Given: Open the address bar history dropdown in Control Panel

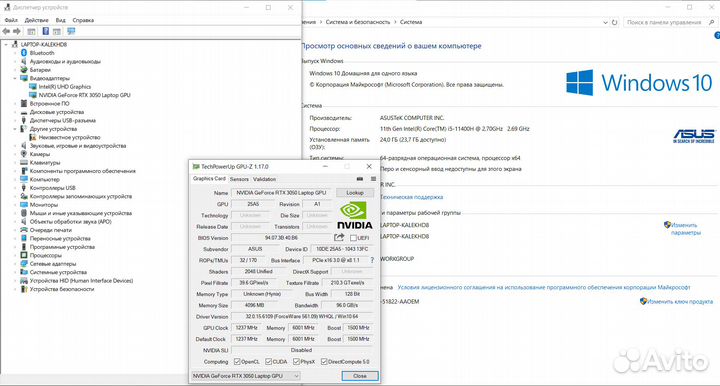Looking at the screenshot, I should tap(605, 22).
